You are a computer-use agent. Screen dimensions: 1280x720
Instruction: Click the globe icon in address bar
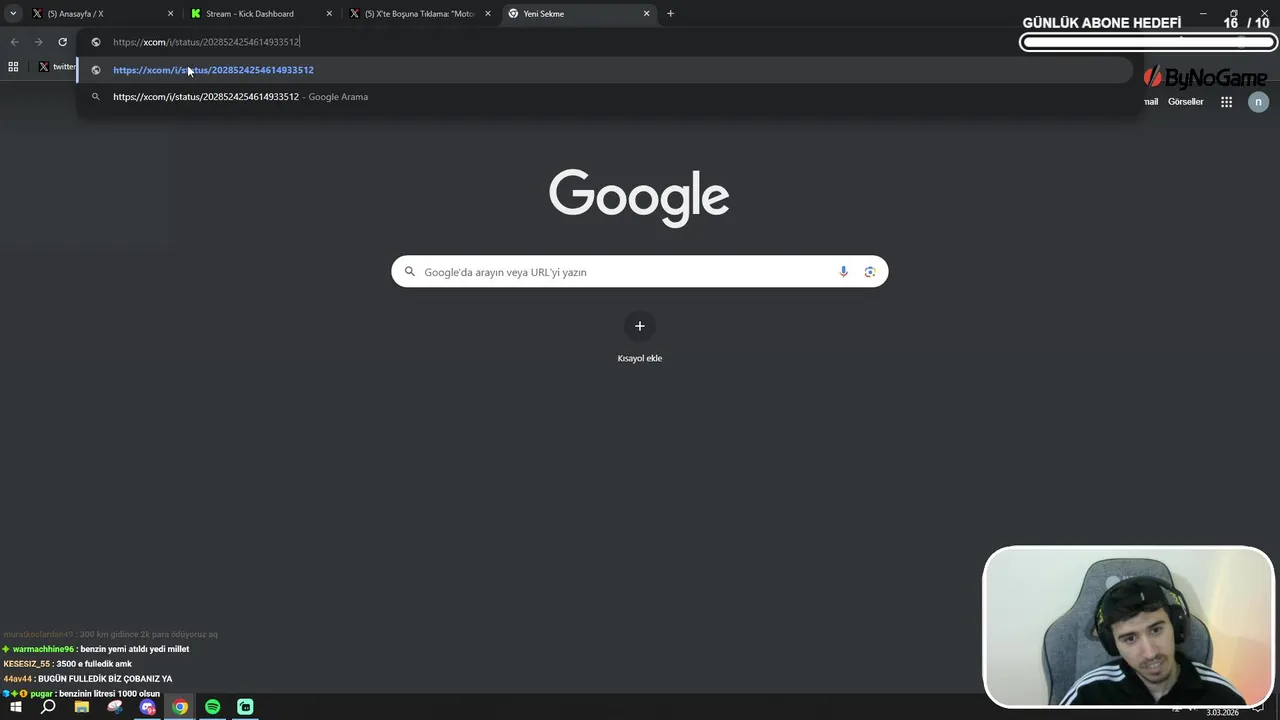pyautogui.click(x=96, y=42)
